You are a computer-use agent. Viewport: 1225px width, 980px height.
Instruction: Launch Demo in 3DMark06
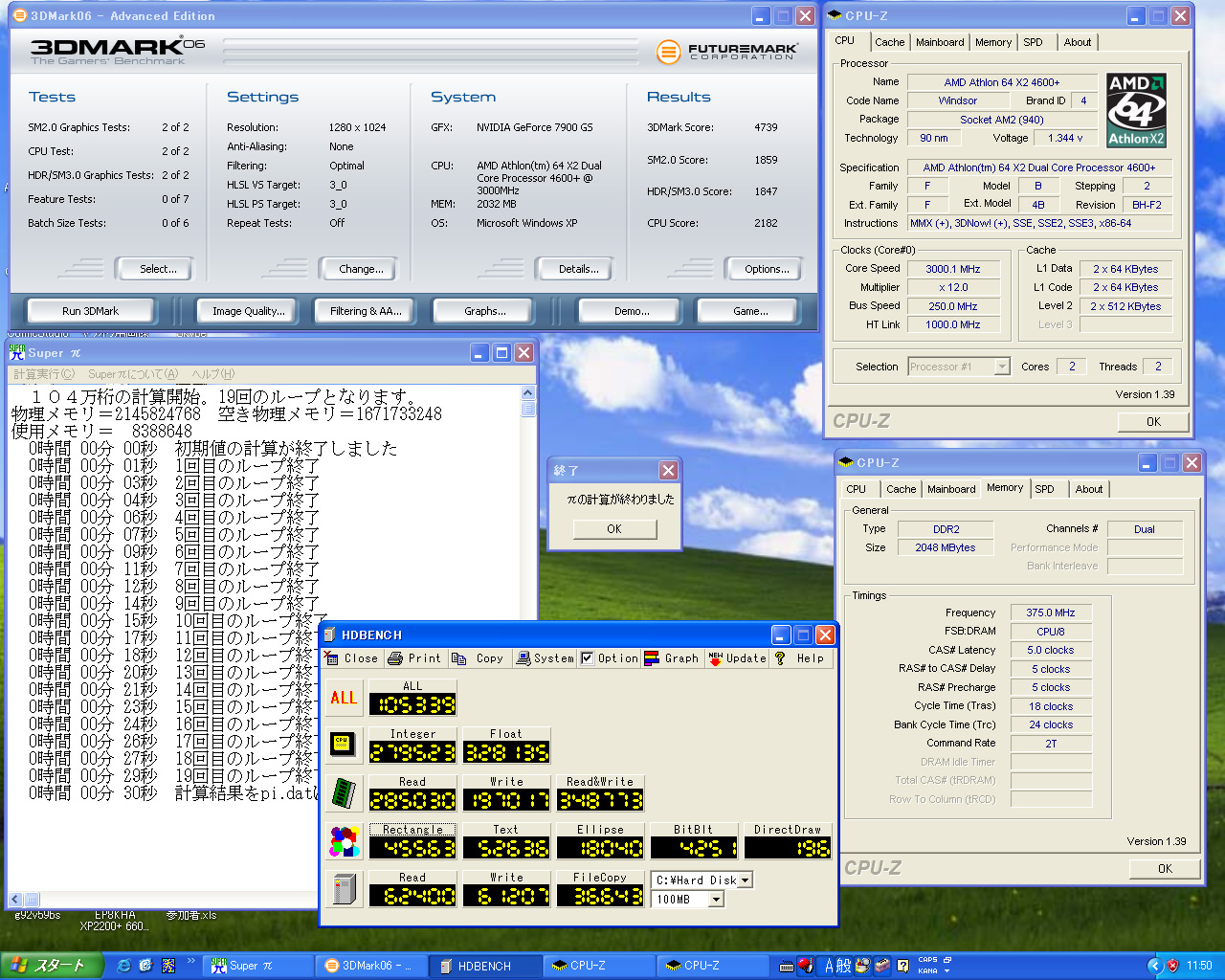click(632, 311)
